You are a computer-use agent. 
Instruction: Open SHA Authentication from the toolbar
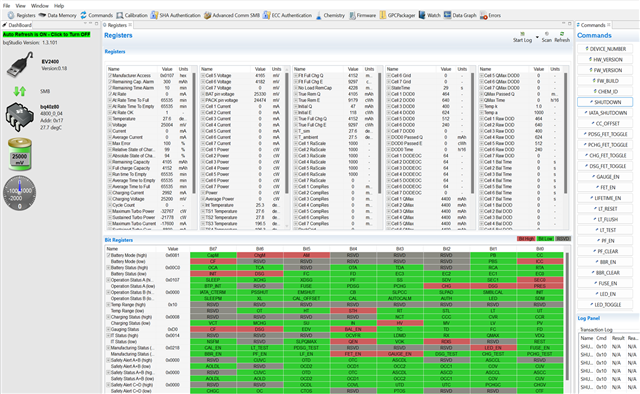click(176, 16)
